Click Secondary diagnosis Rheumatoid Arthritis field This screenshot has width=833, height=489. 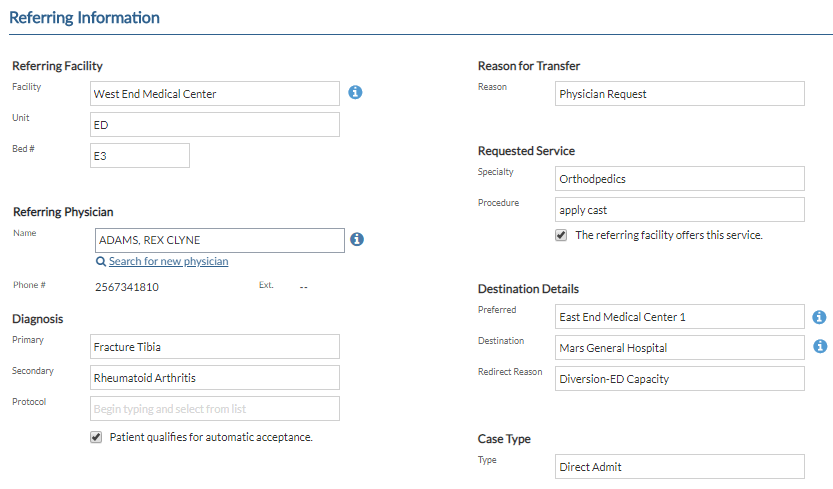pyautogui.click(x=215, y=377)
